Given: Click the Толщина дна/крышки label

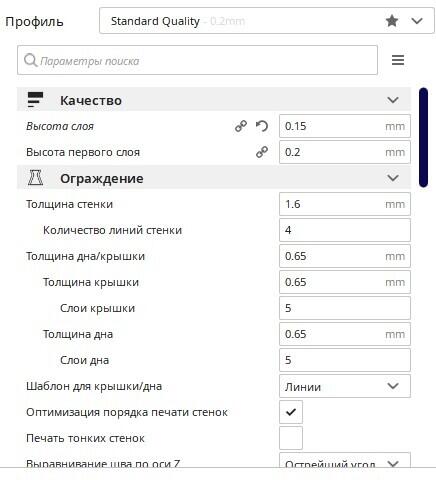Looking at the screenshot, I should click(x=85, y=256).
